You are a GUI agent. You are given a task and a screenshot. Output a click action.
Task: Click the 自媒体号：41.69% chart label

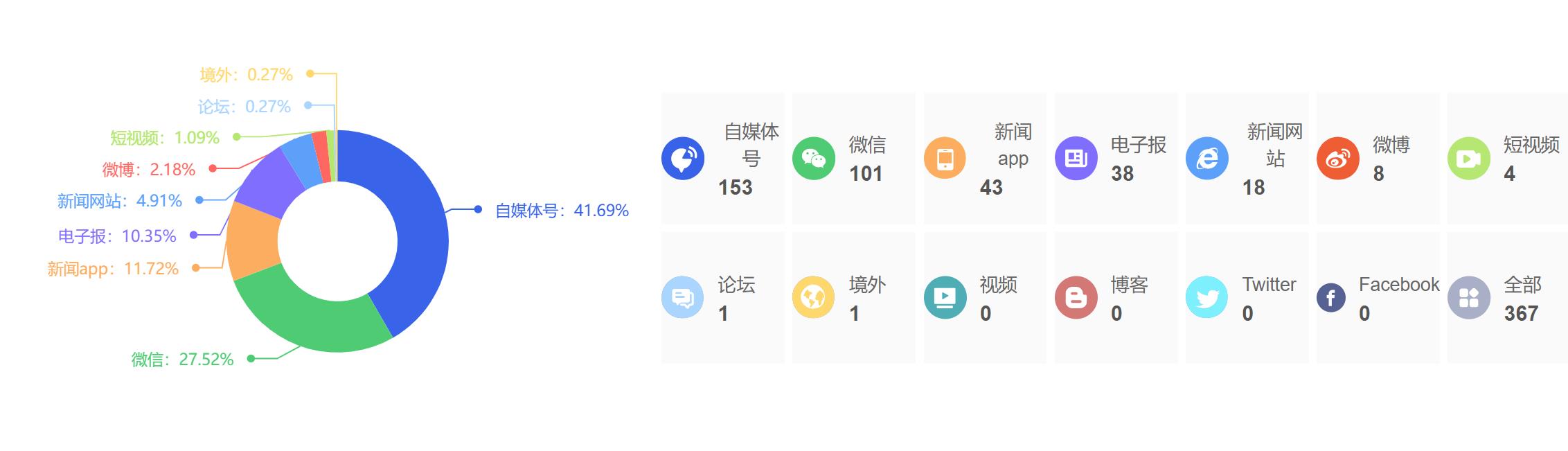[562, 211]
